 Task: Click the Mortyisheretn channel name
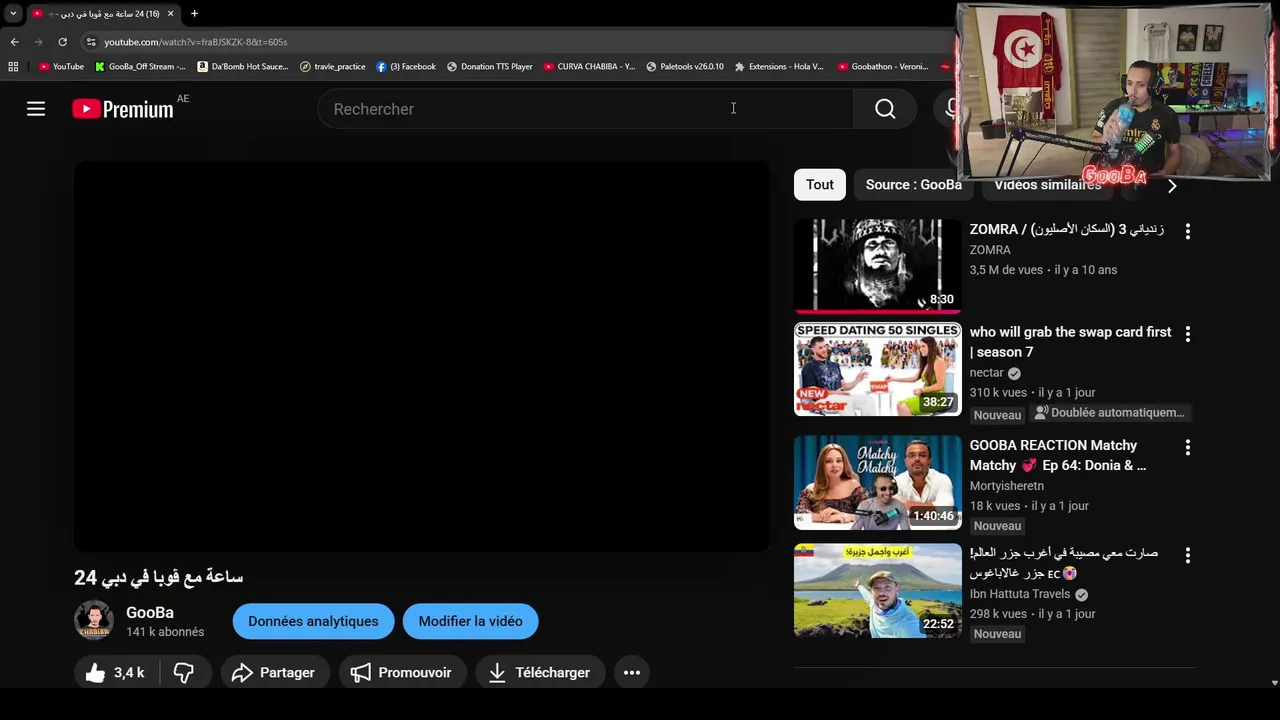pos(1006,486)
